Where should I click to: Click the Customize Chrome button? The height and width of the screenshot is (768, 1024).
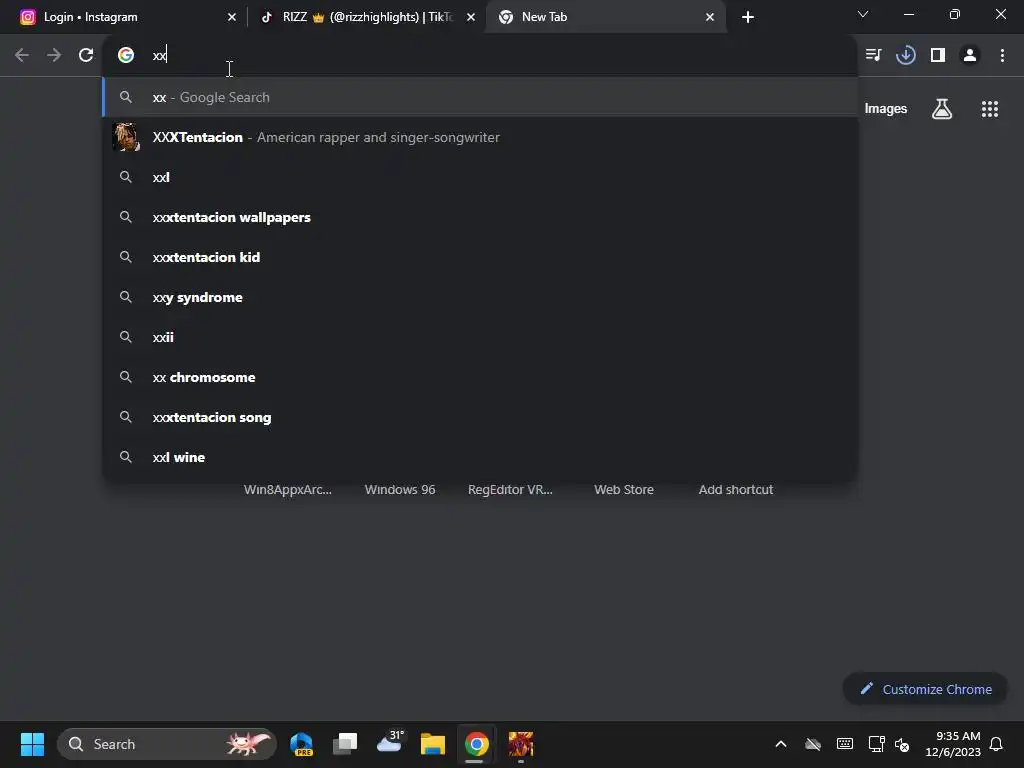[925, 689]
